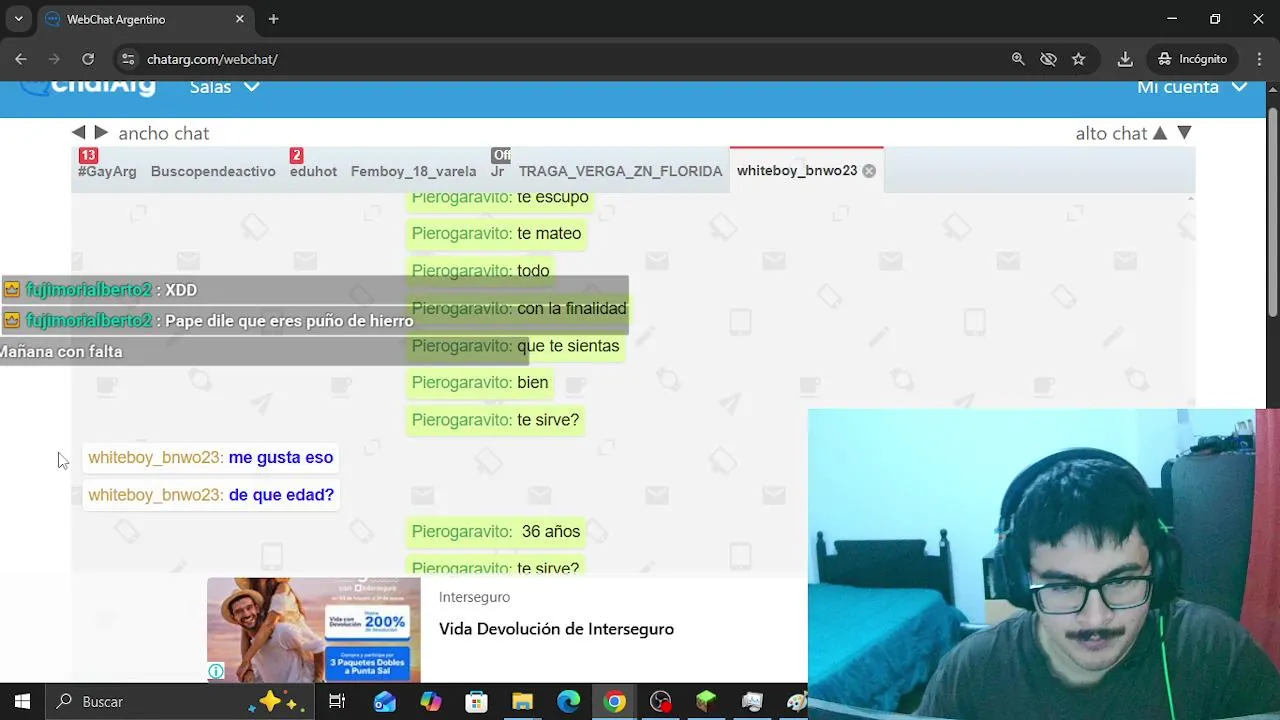Open the Femboy_18_varela chat tab
The height and width of the screenshot is (720, 1280).
point(413,171)
